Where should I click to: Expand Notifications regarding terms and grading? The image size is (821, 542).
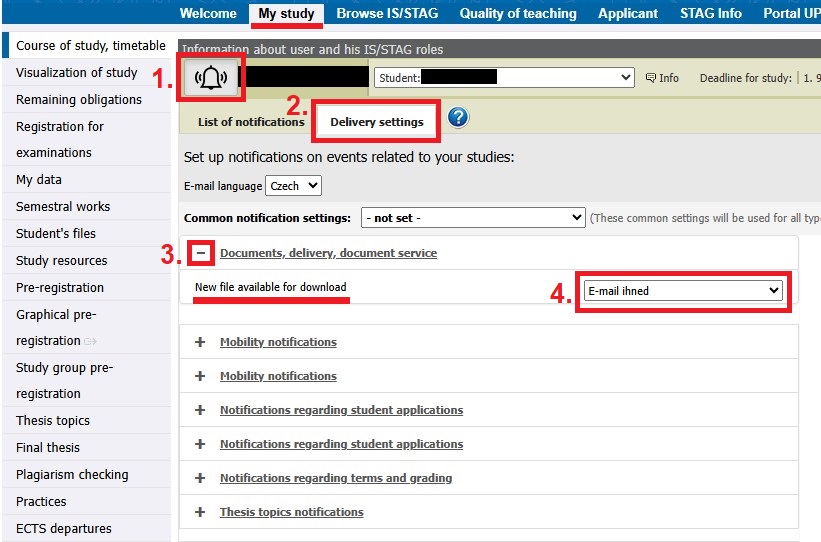[x=200, y=478]
